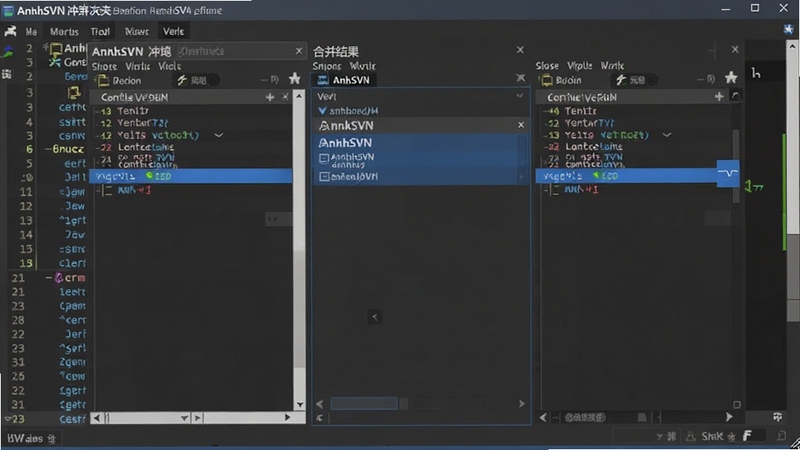Toggle fold triangle at gutter line 23
Viewport: 800px width, 450px height.
(8, 419)
